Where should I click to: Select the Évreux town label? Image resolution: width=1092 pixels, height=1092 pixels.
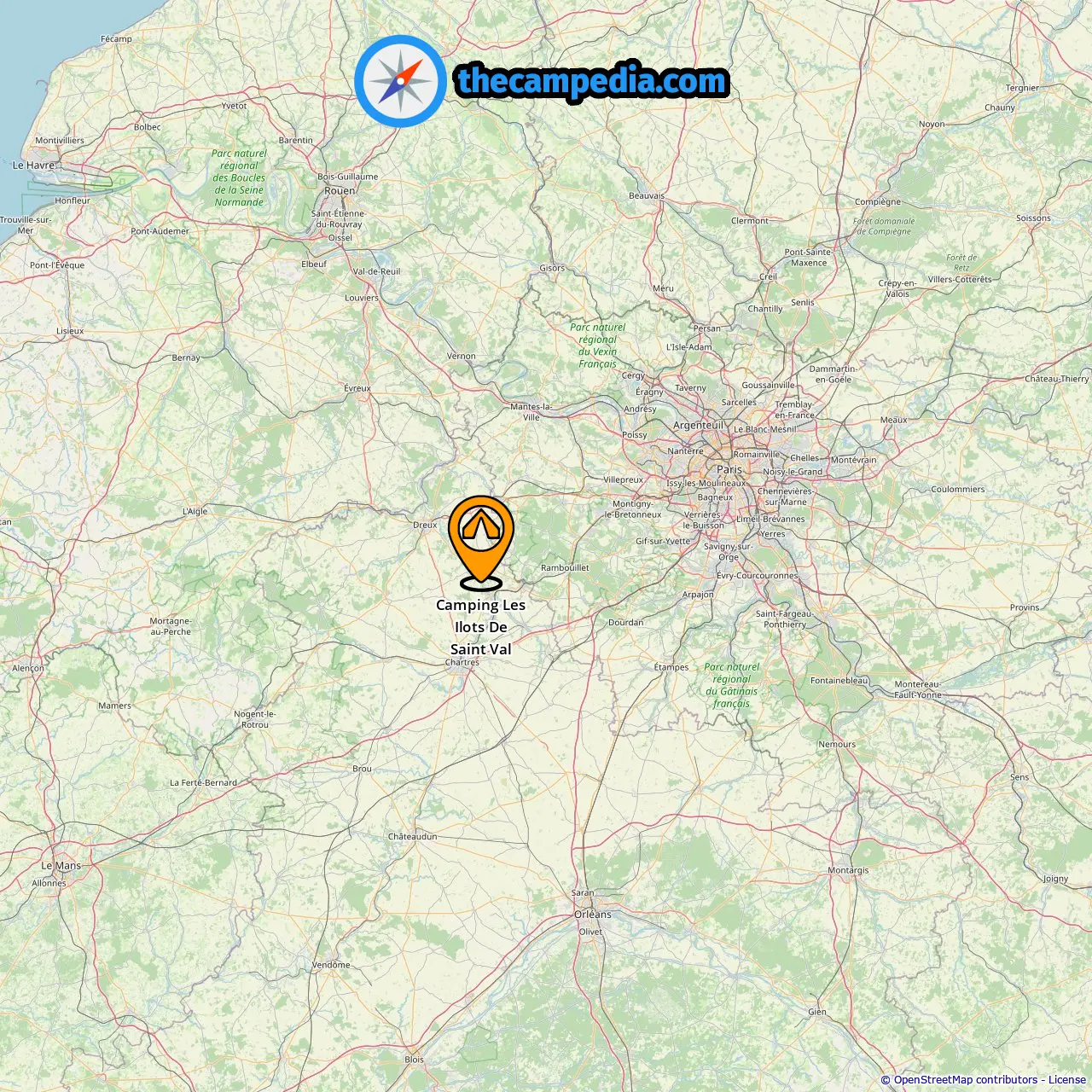pyautogui.click(x=357, y=388)
